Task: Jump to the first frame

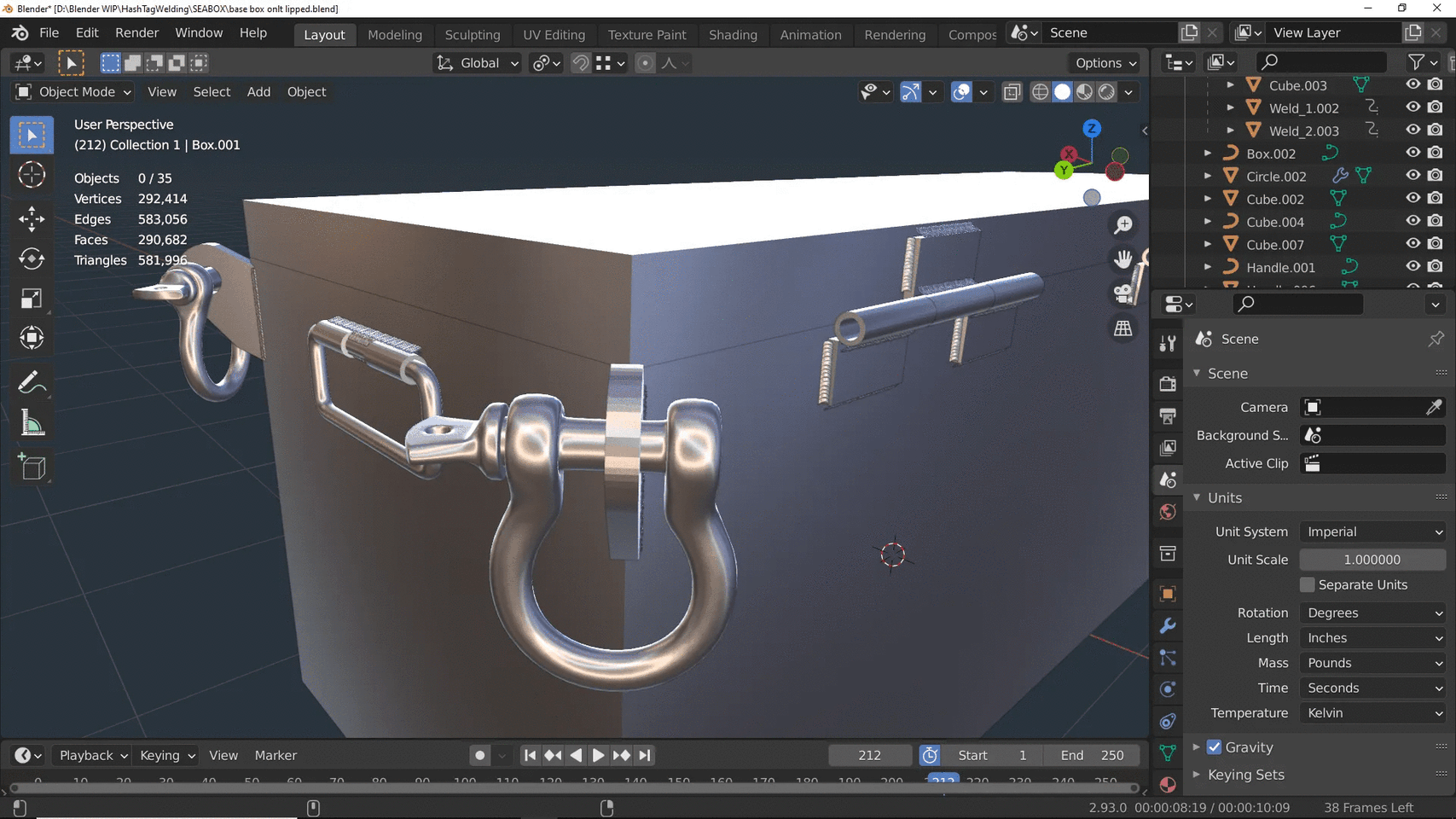Action: [x=530, y=756]
